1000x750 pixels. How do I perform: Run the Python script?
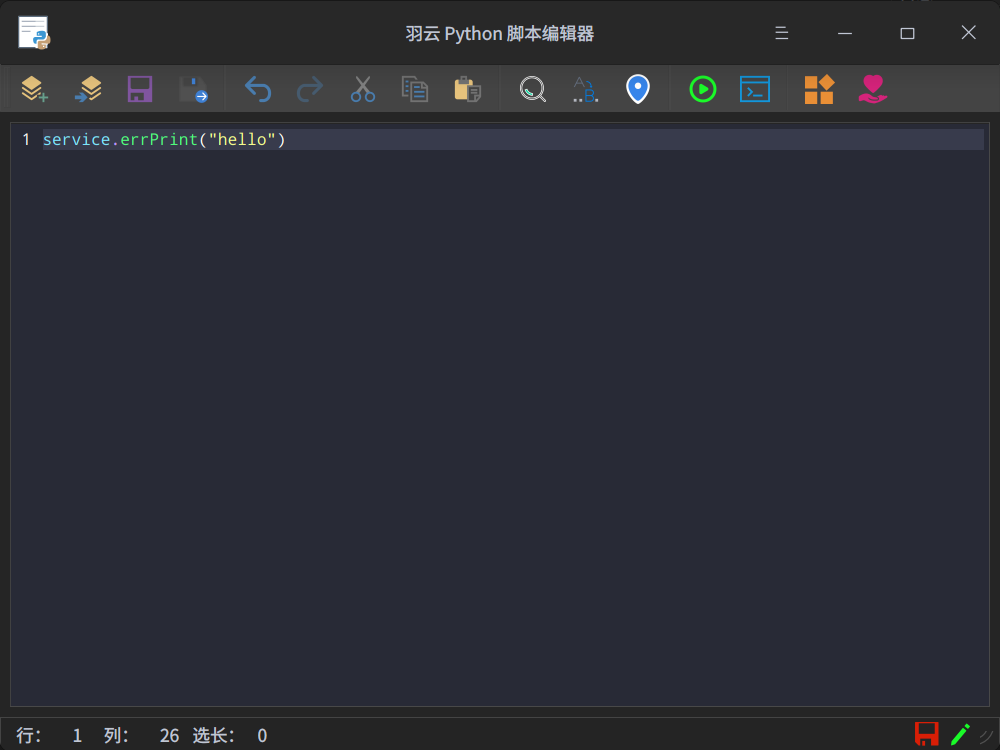702,89
